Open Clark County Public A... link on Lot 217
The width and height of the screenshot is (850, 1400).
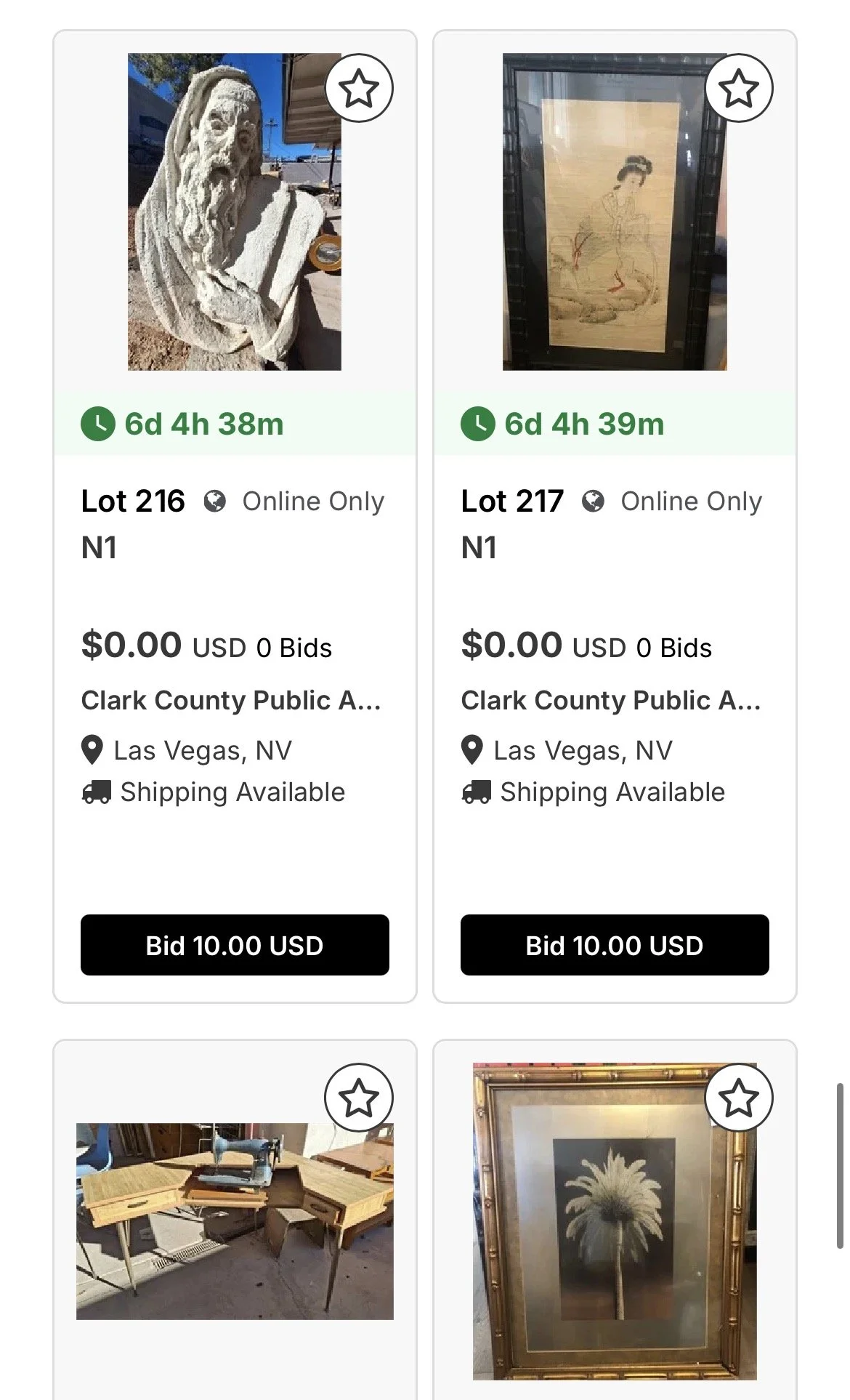[611, 700]
